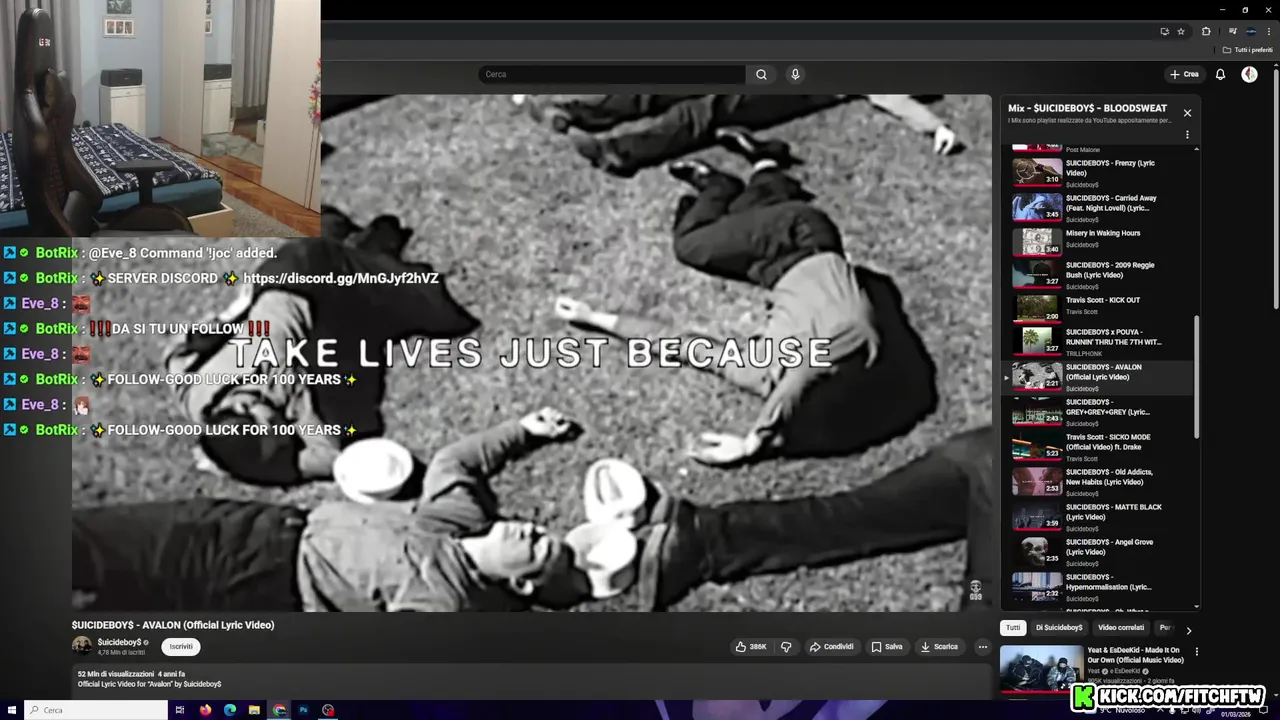The width and height of the screenshot is (1280, 720).
Task: Close the Mix playlist panel
Action: [1187, 113]
